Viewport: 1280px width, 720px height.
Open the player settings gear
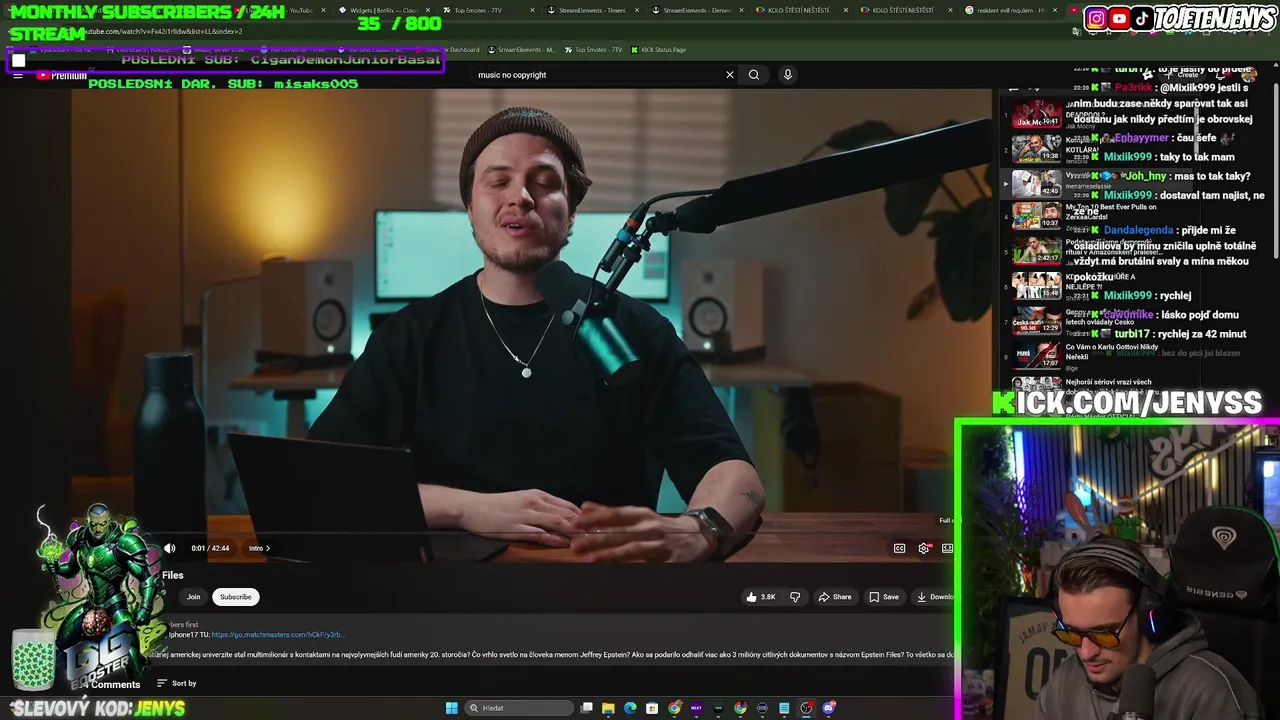click(x=924, y=548)
